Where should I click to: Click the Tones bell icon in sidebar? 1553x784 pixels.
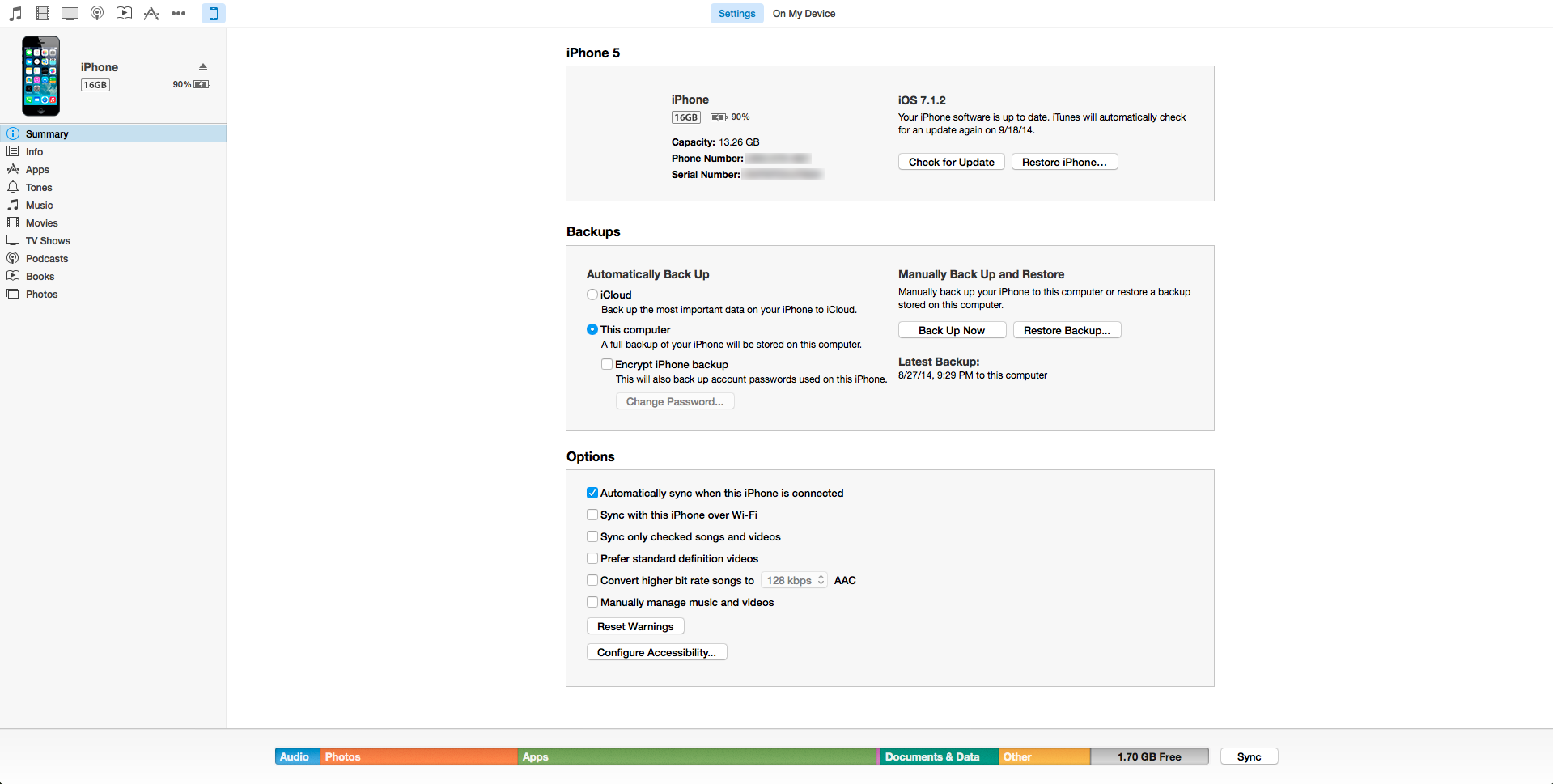(x=13, y=187)
